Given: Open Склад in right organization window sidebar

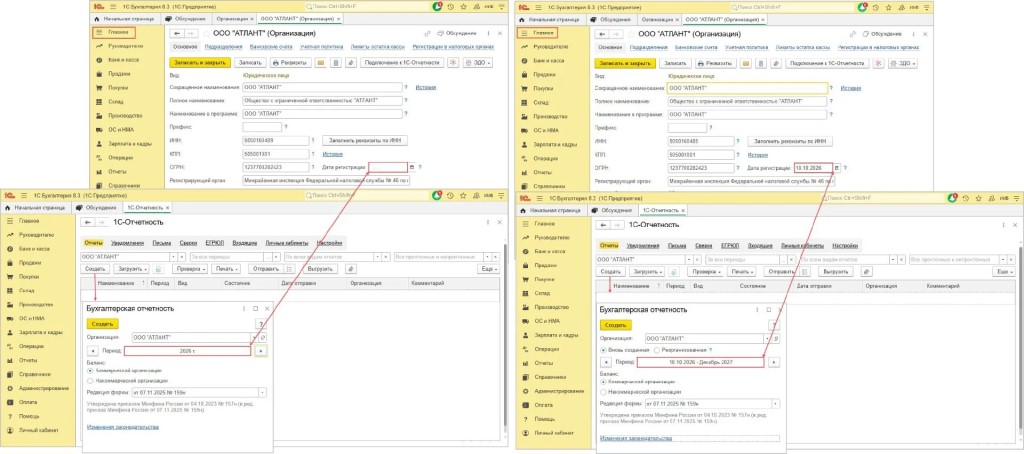Looking at the screenshot, I should pyautogui.click(x=540, y=102).
